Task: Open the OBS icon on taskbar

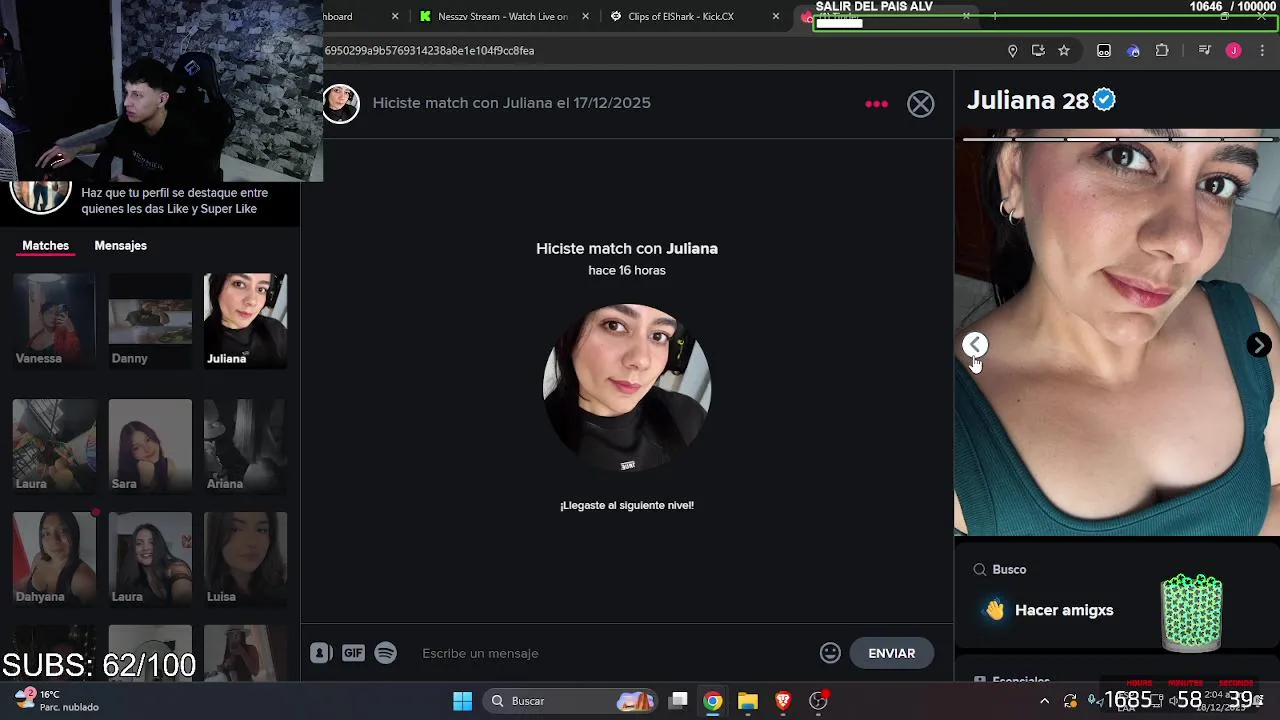Action: (818, 701)
